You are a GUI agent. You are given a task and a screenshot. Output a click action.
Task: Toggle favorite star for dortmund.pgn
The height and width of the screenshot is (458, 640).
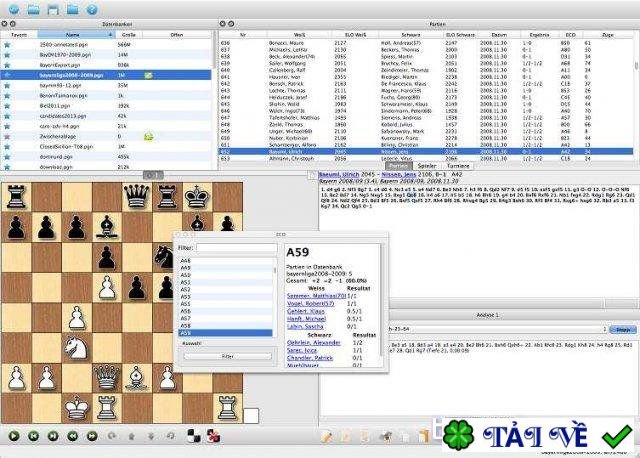point(7,157)
